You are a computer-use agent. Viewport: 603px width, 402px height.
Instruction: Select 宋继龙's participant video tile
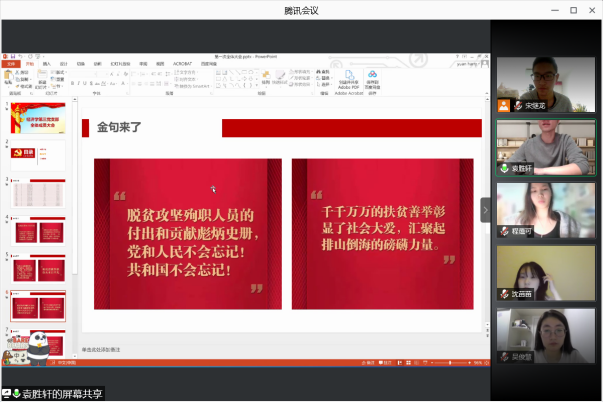[x=545, y=84]
